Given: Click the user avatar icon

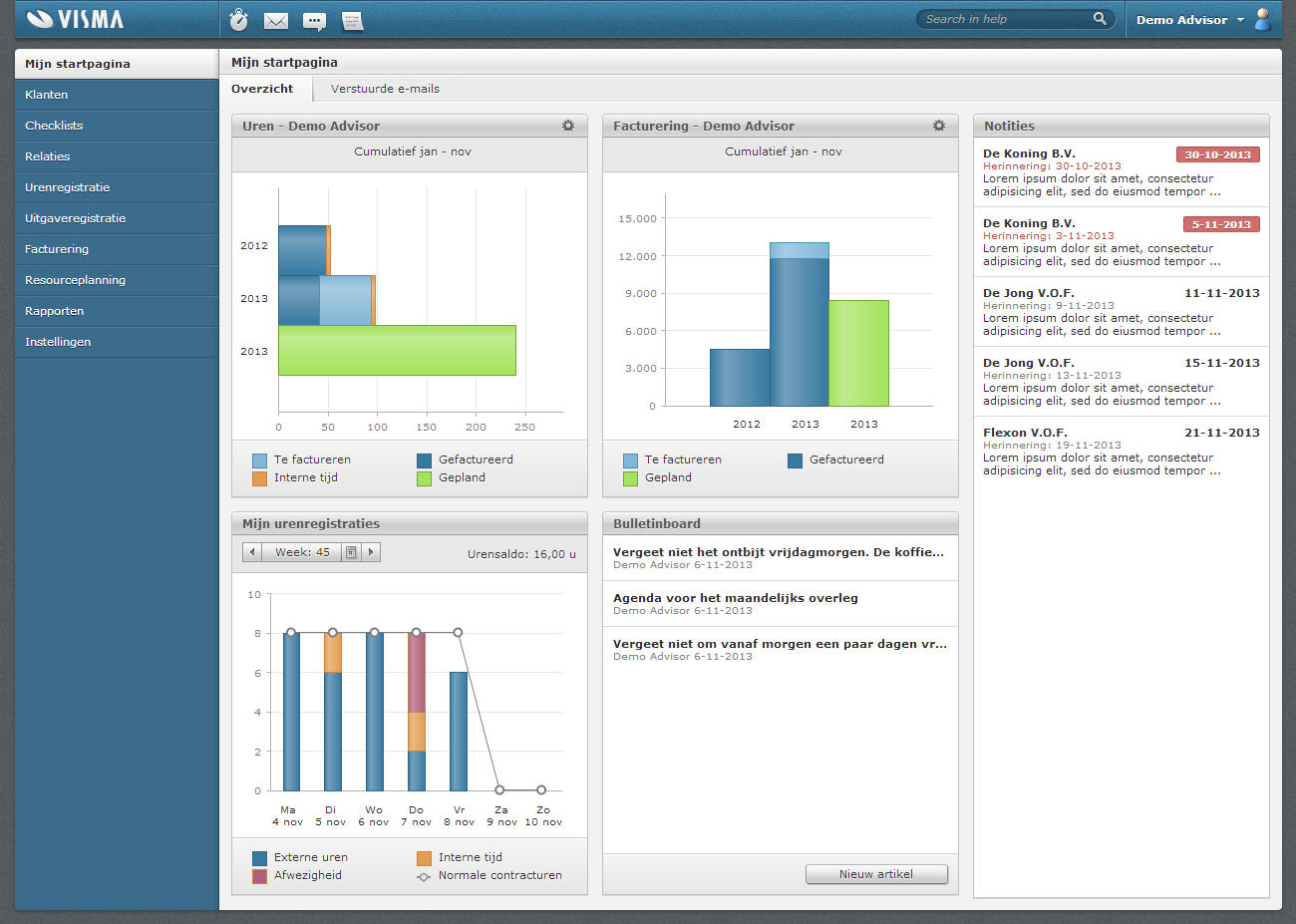Looking at the screenshot, I should click(x=1263, y=19).
